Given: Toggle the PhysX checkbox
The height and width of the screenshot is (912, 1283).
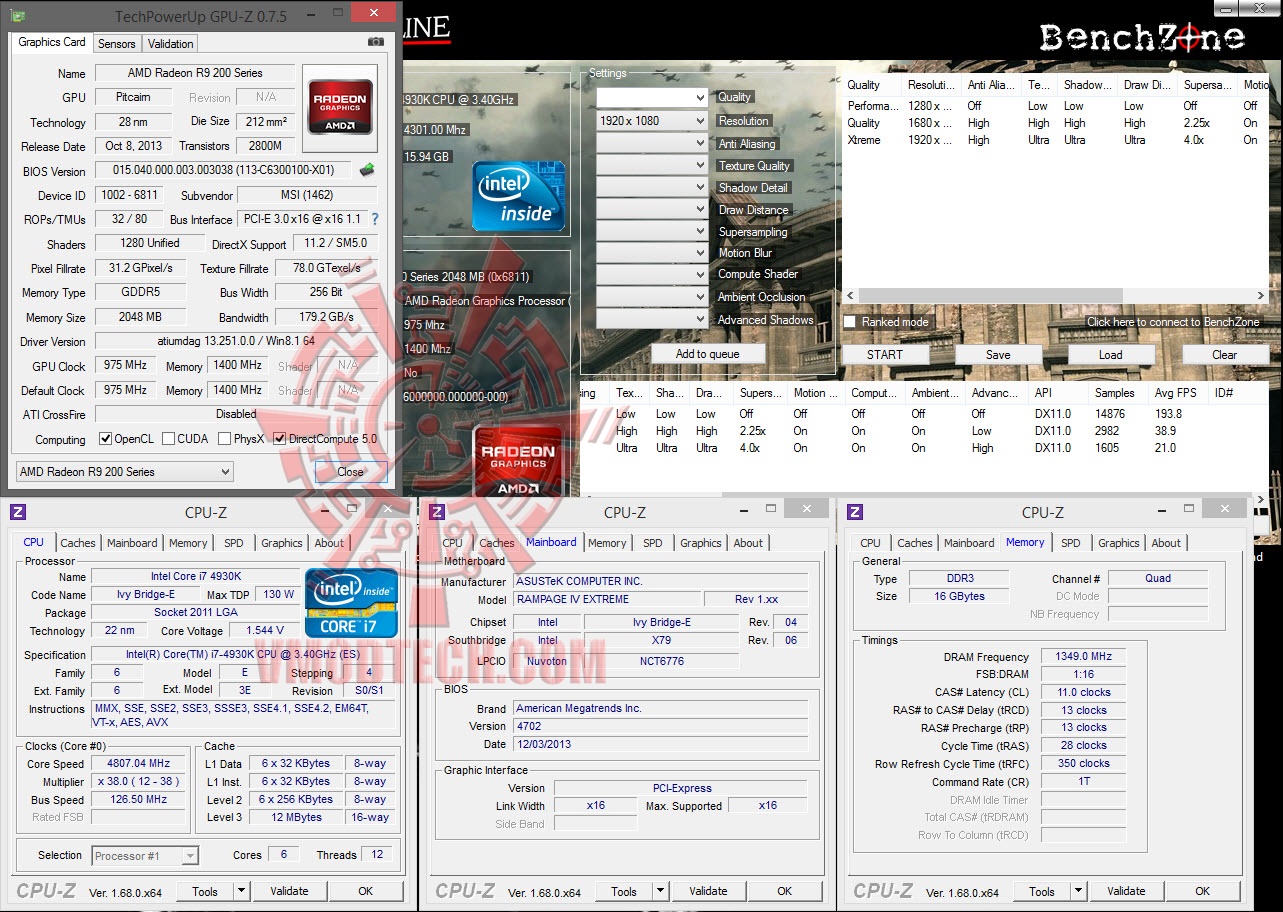Looking at the screenshot, I should (224, 439).
